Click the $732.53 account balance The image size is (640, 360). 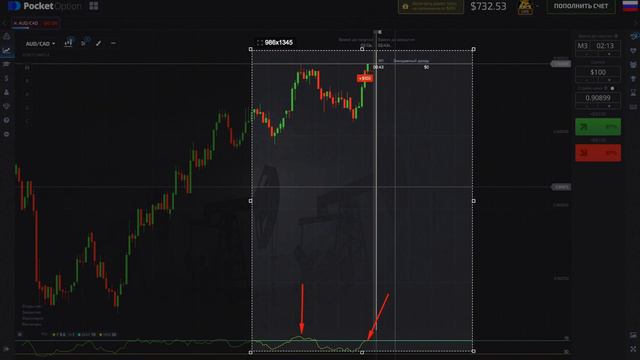pyautogui.click(x=488, y=7)
